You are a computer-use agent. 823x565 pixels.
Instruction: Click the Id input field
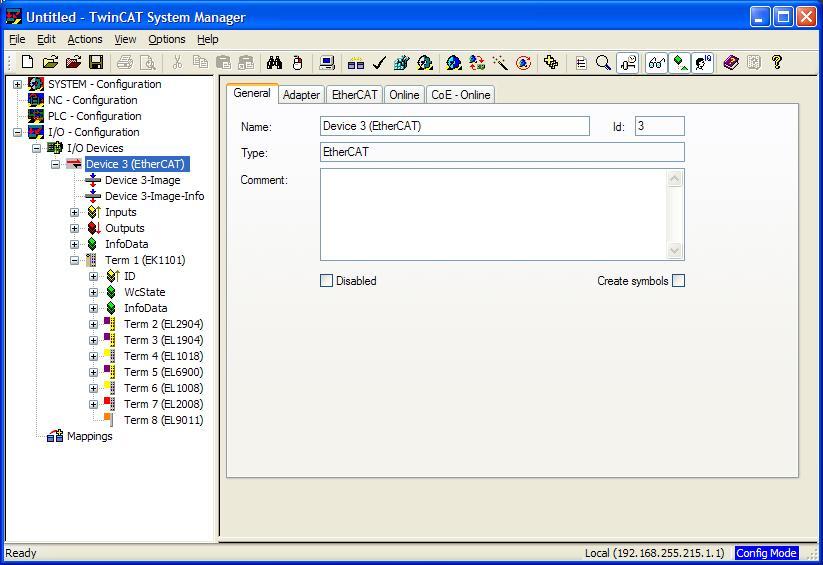click(x=660, y=126)
